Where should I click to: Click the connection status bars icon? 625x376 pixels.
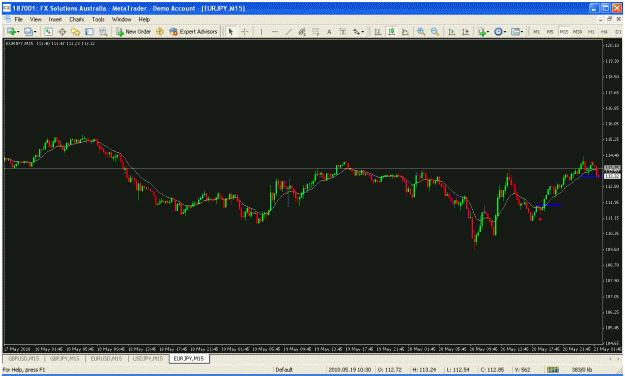click(552, 370)
